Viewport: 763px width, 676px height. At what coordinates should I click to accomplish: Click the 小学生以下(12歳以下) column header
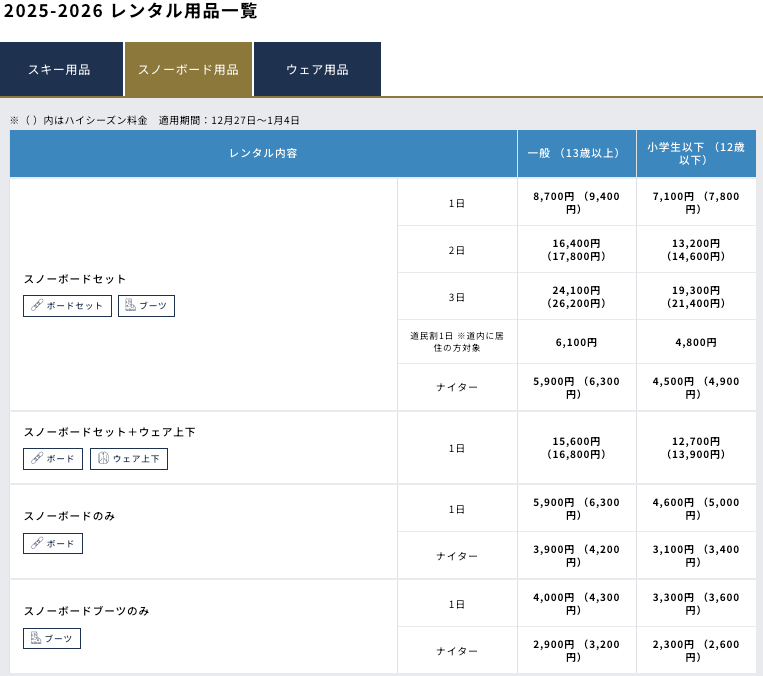696,153
